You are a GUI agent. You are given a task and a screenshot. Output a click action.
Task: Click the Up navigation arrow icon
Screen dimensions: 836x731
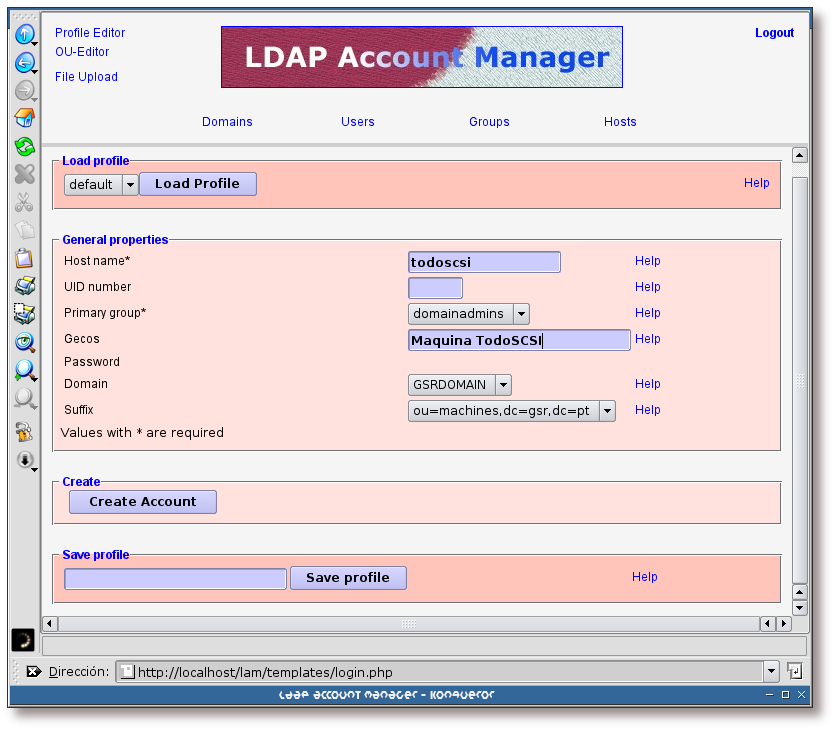(24, 34)
